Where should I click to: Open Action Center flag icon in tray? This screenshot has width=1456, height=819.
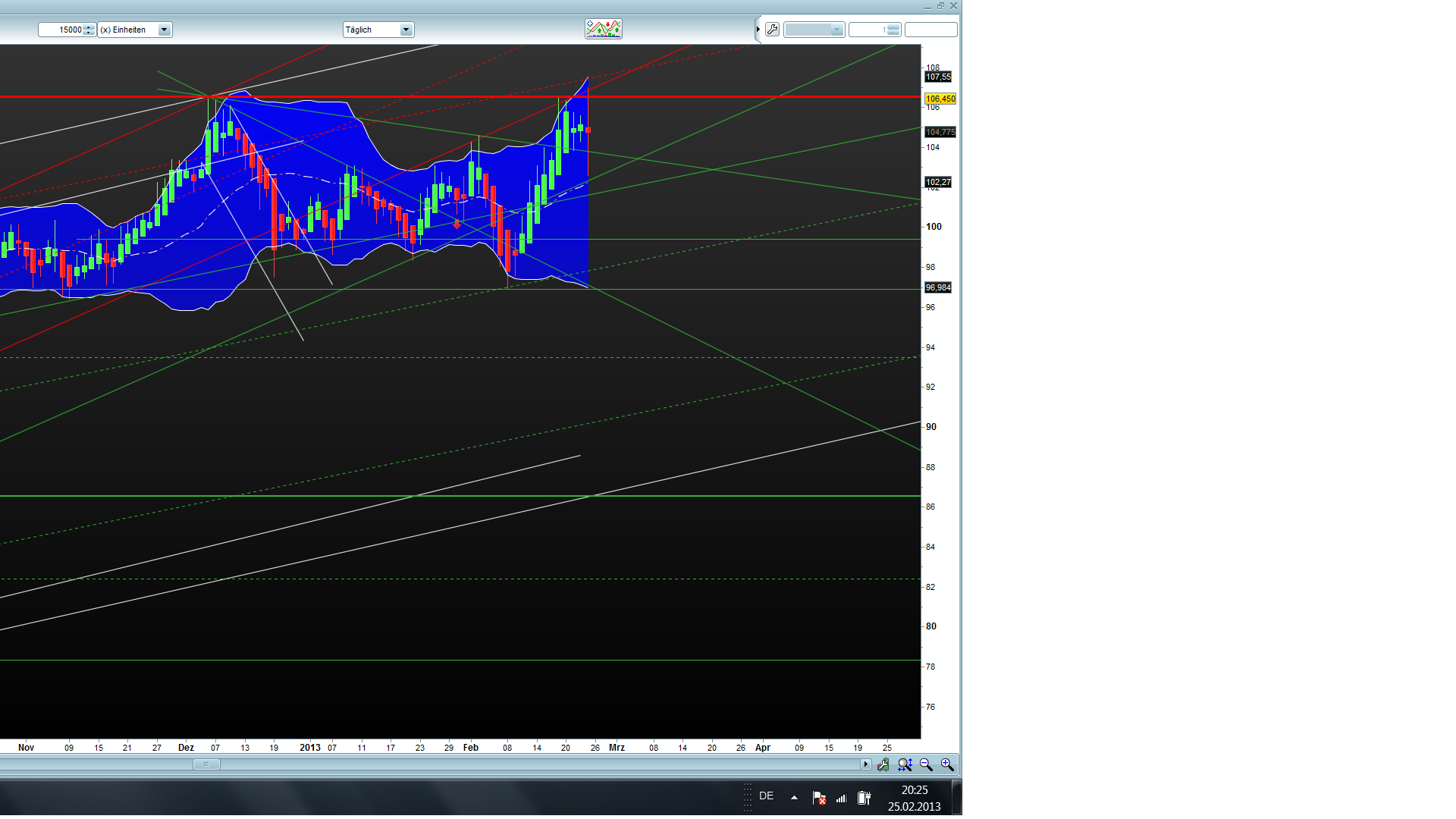(819, 797)
